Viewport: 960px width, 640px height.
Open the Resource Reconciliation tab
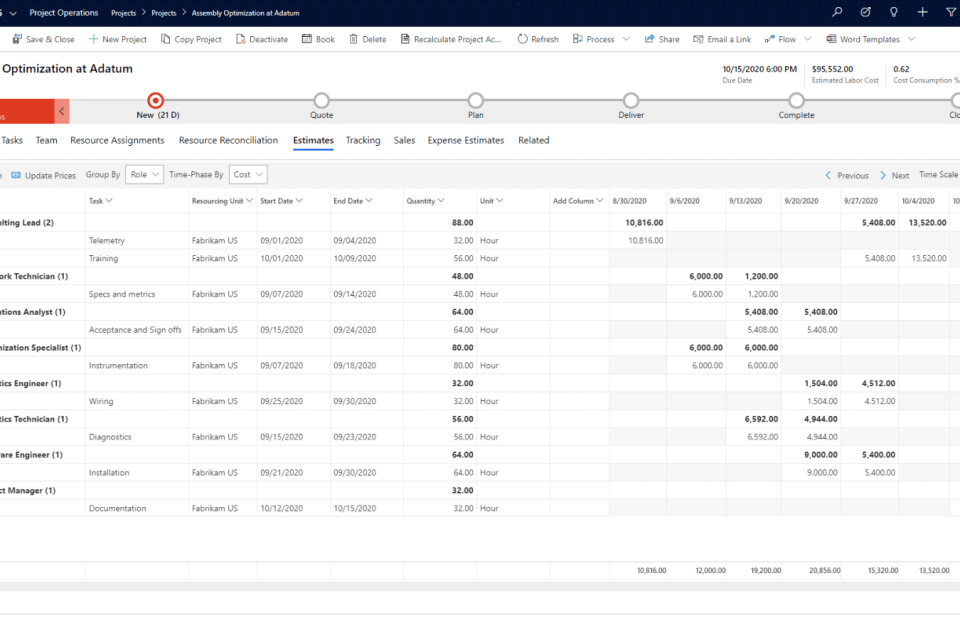click(228, 141)
